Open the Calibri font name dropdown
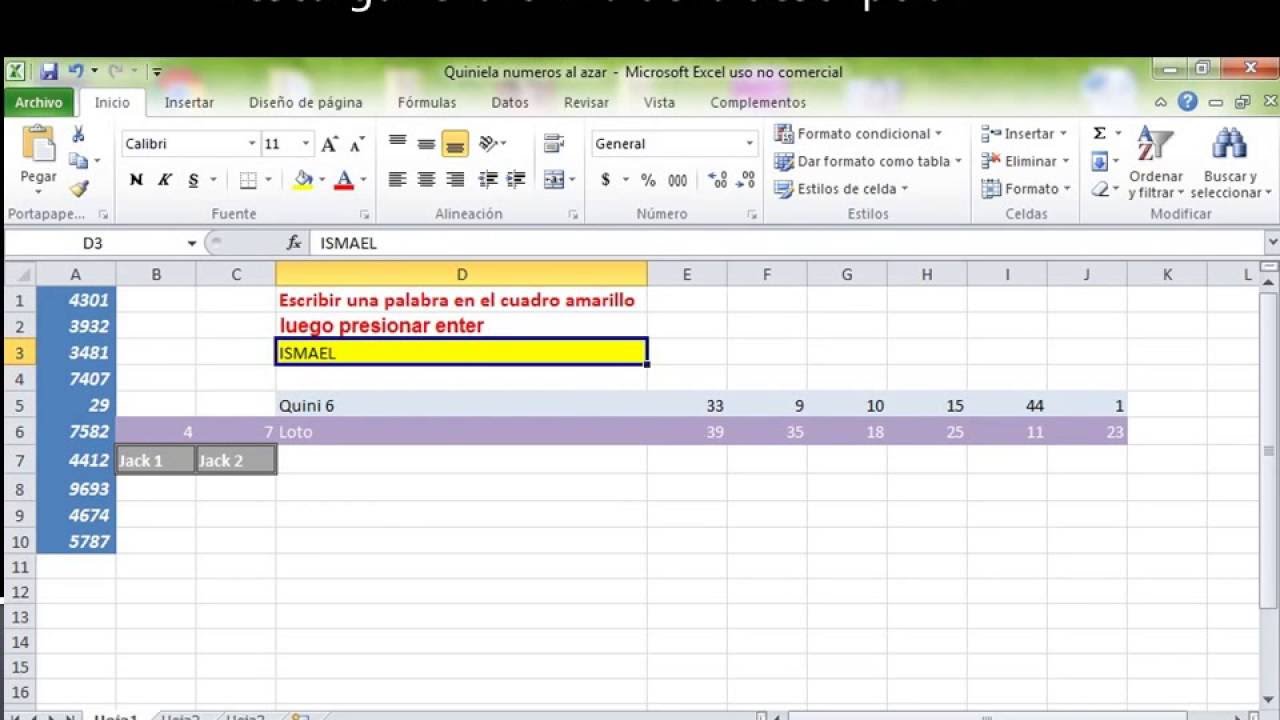Image resolution: width=1280 pixels, height=720 pixels. [252, 144]
